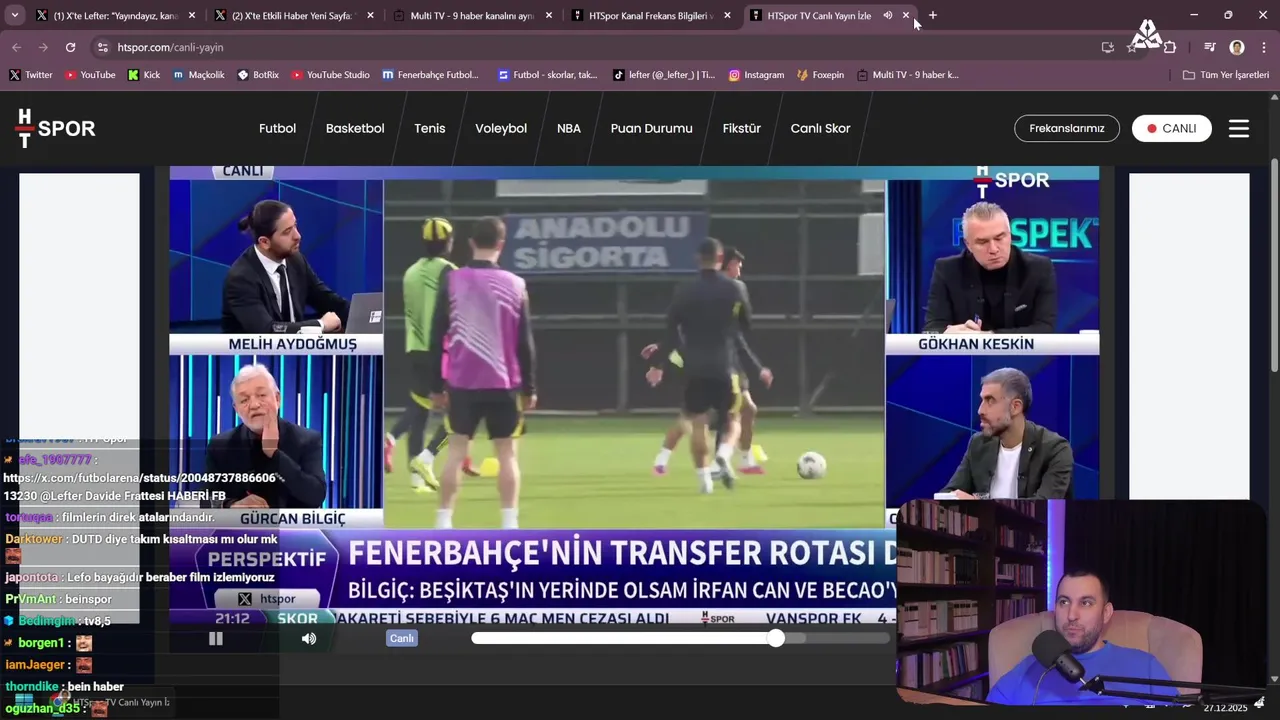Open Puan Durumu section

[652, 128]
